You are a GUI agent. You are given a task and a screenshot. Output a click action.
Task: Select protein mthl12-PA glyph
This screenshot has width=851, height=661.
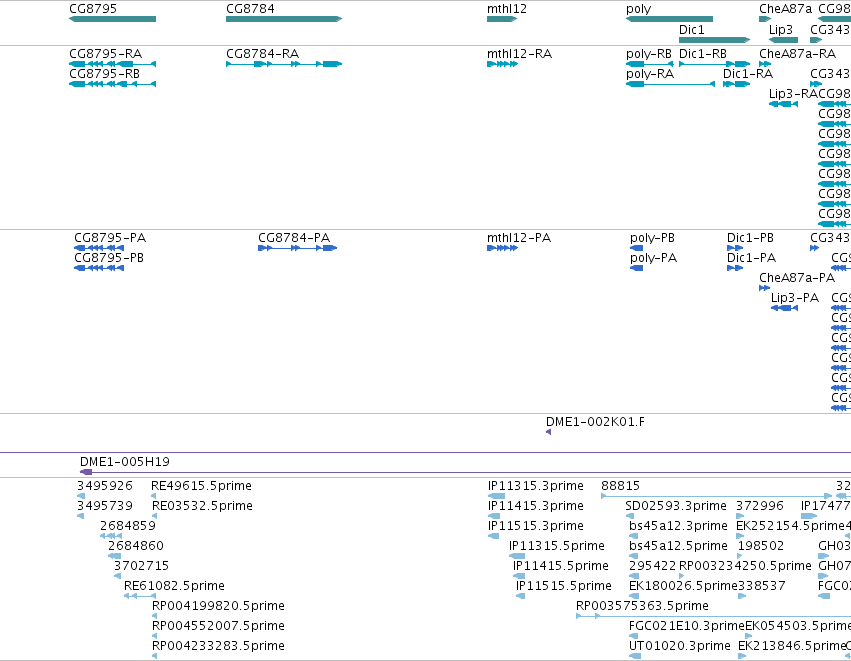(502, 248)
